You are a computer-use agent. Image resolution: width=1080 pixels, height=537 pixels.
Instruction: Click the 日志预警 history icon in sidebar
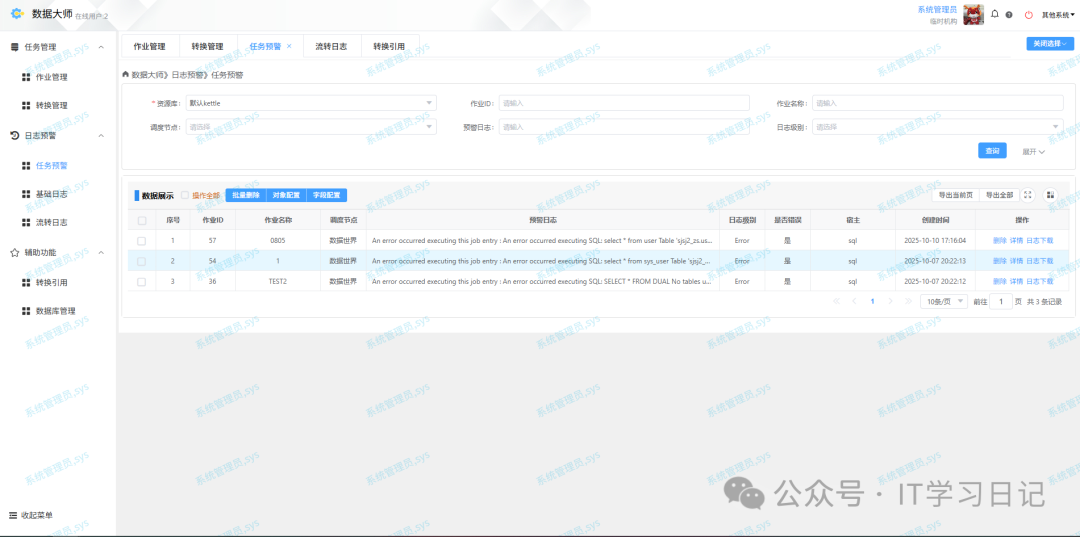click(x=14, y=136)
